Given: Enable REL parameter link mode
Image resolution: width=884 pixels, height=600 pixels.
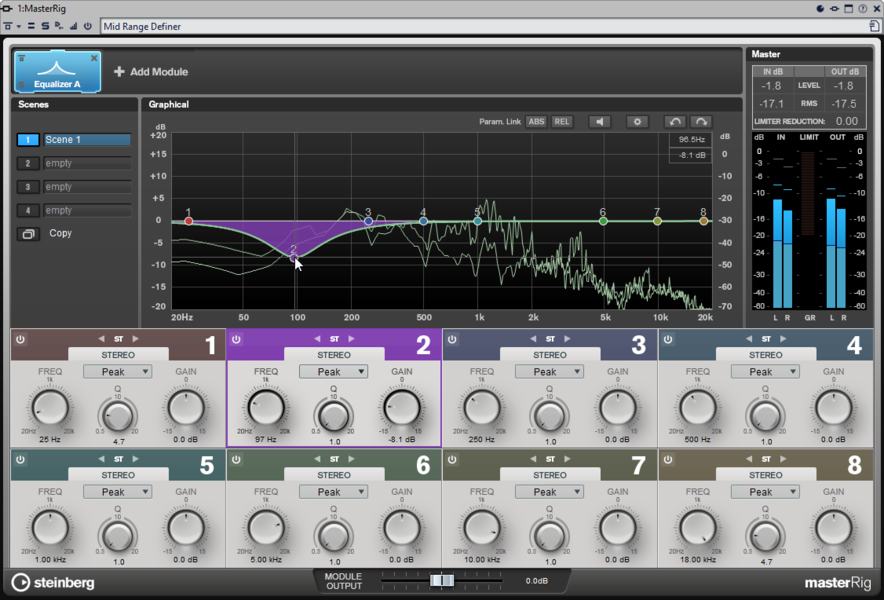Looking at the screenshot, I should [562, 122].
